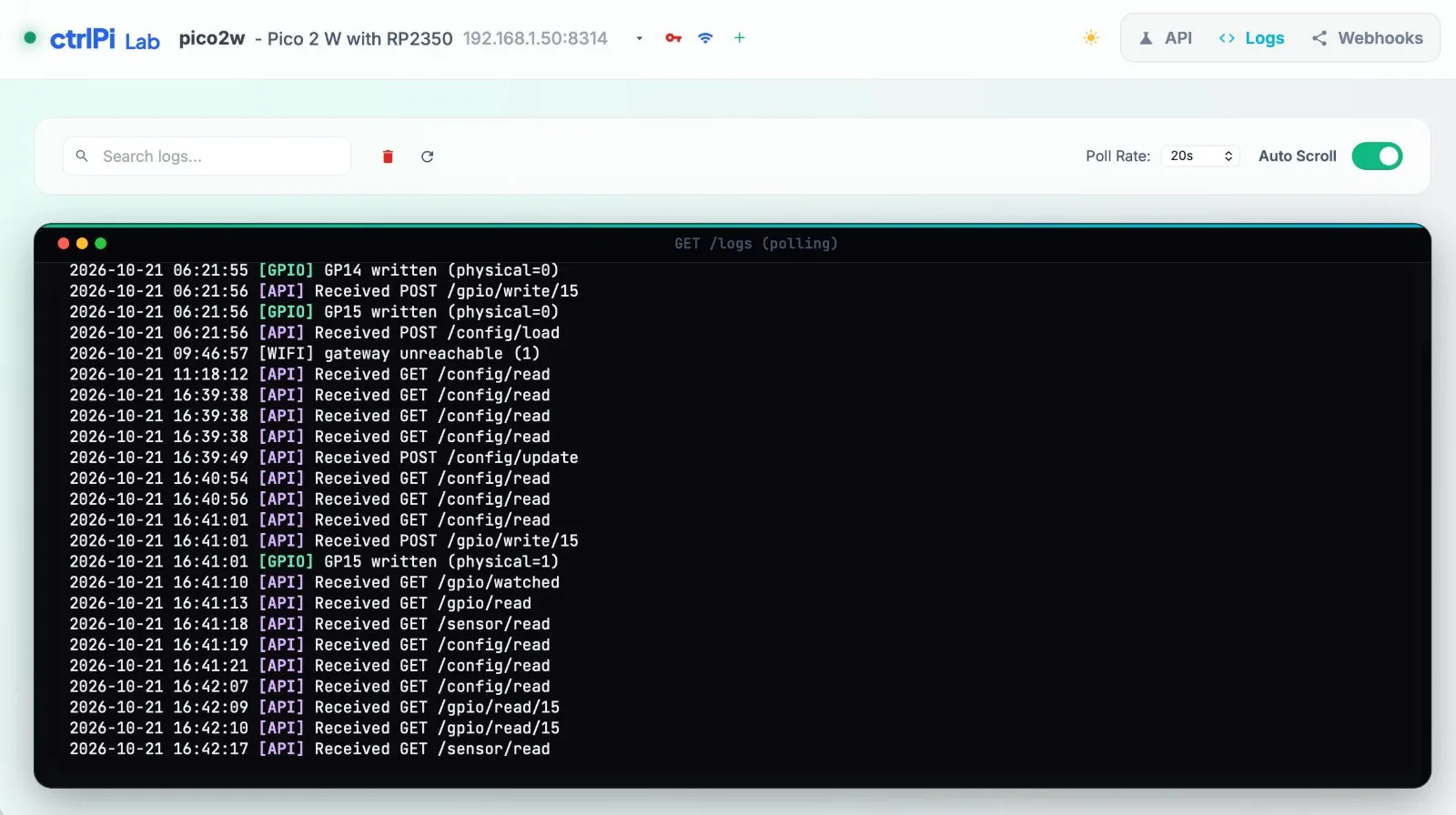Click the Auto Scroll label
Image resolution: width=1456 pixels, height=815 pixels.
coord(1297,156)
